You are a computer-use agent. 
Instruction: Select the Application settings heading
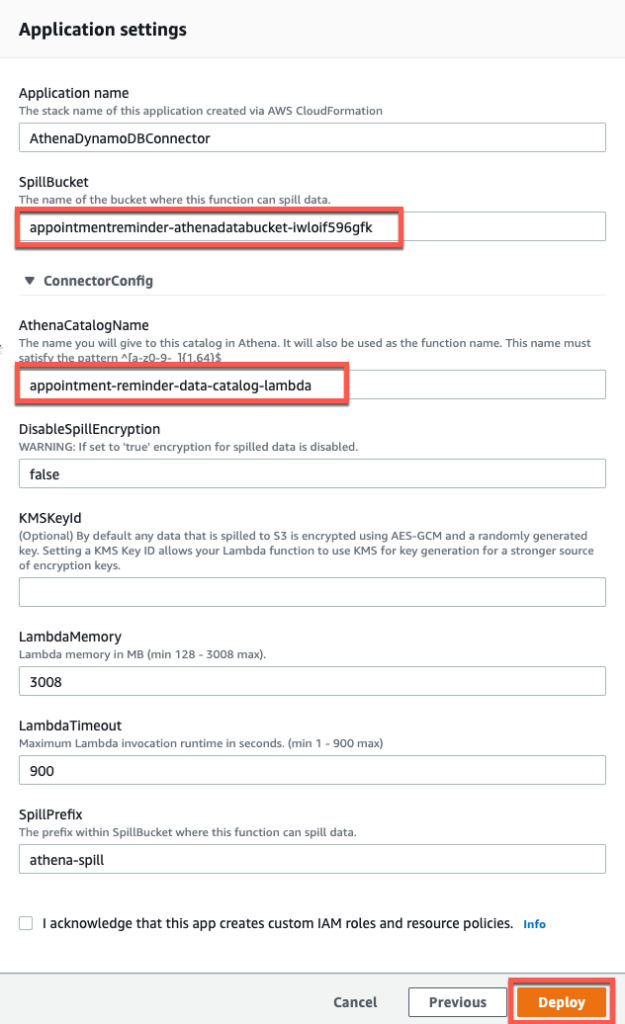pyautogui.click(x=102, y=30)
